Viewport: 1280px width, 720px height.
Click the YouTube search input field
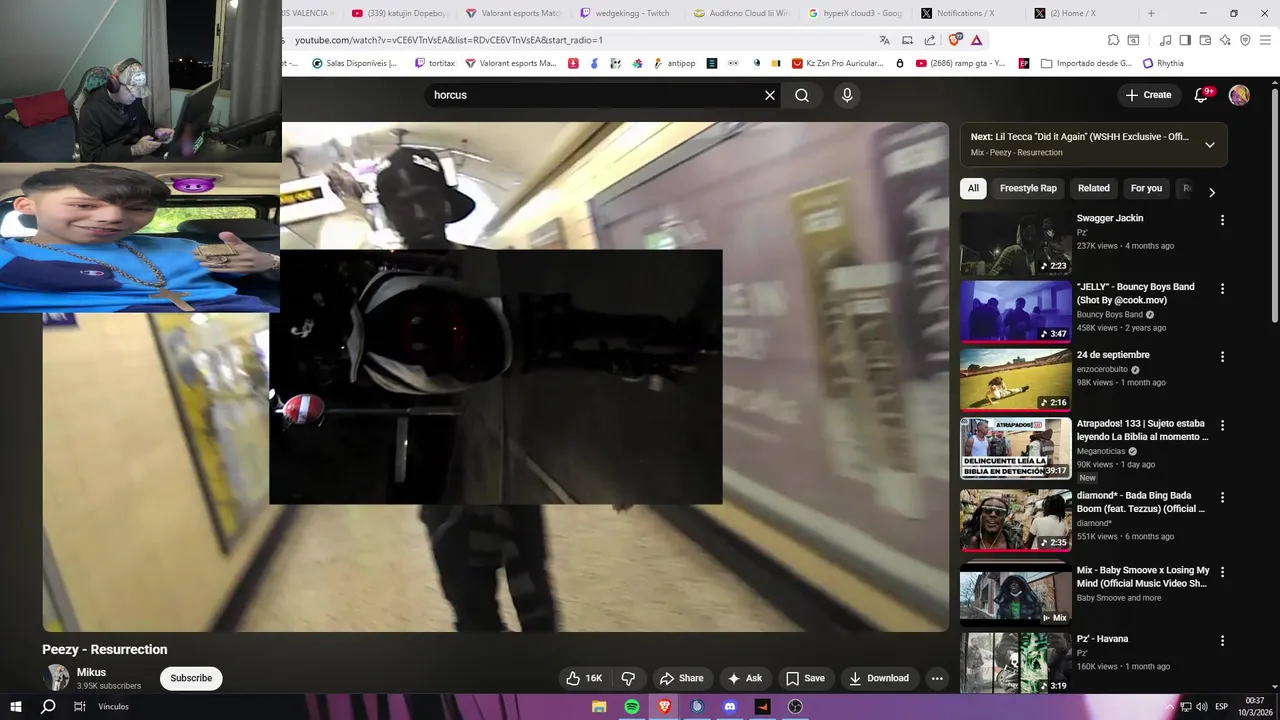coord(595,95)
